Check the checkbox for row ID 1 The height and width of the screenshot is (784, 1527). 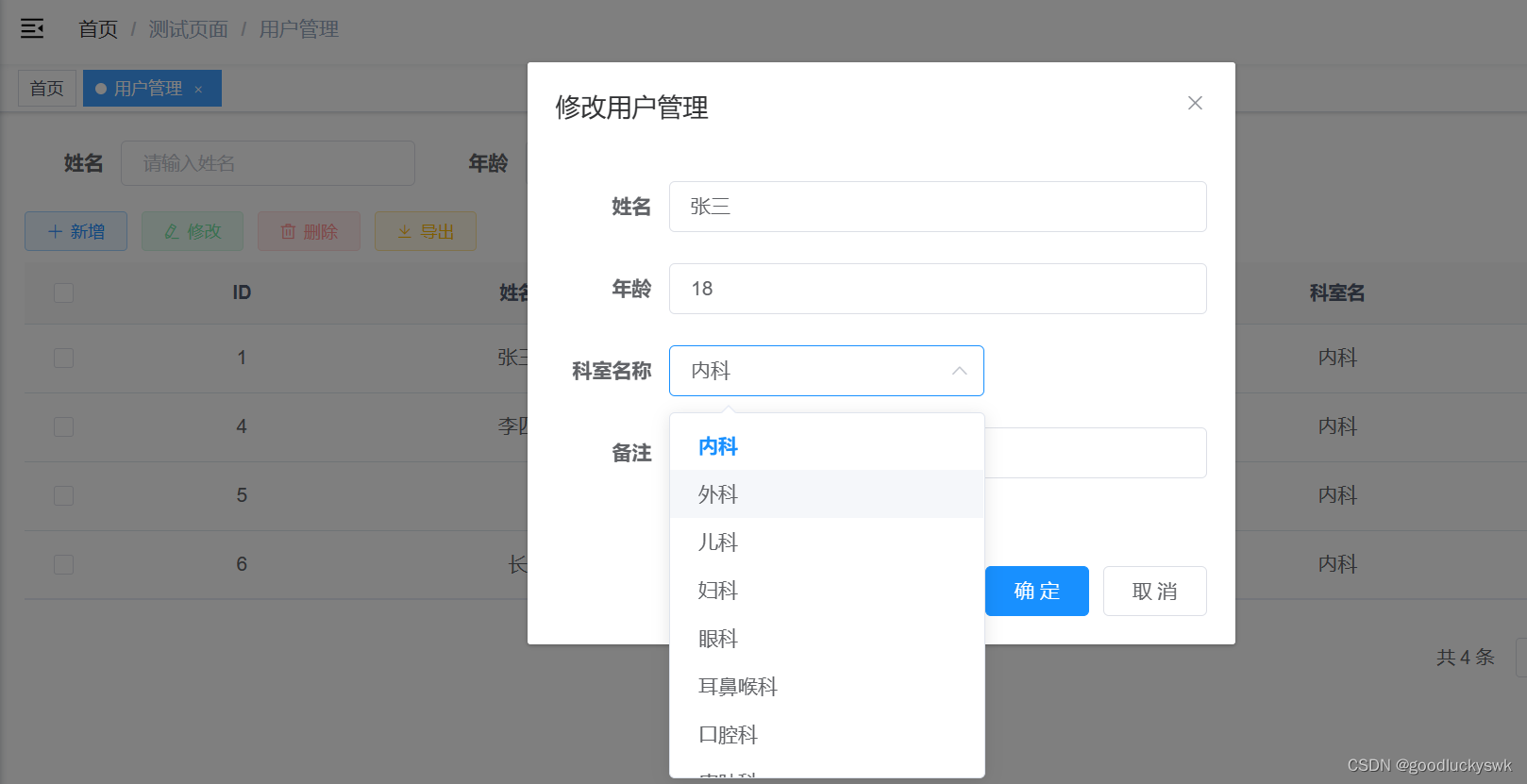click(x=63, y=358)
